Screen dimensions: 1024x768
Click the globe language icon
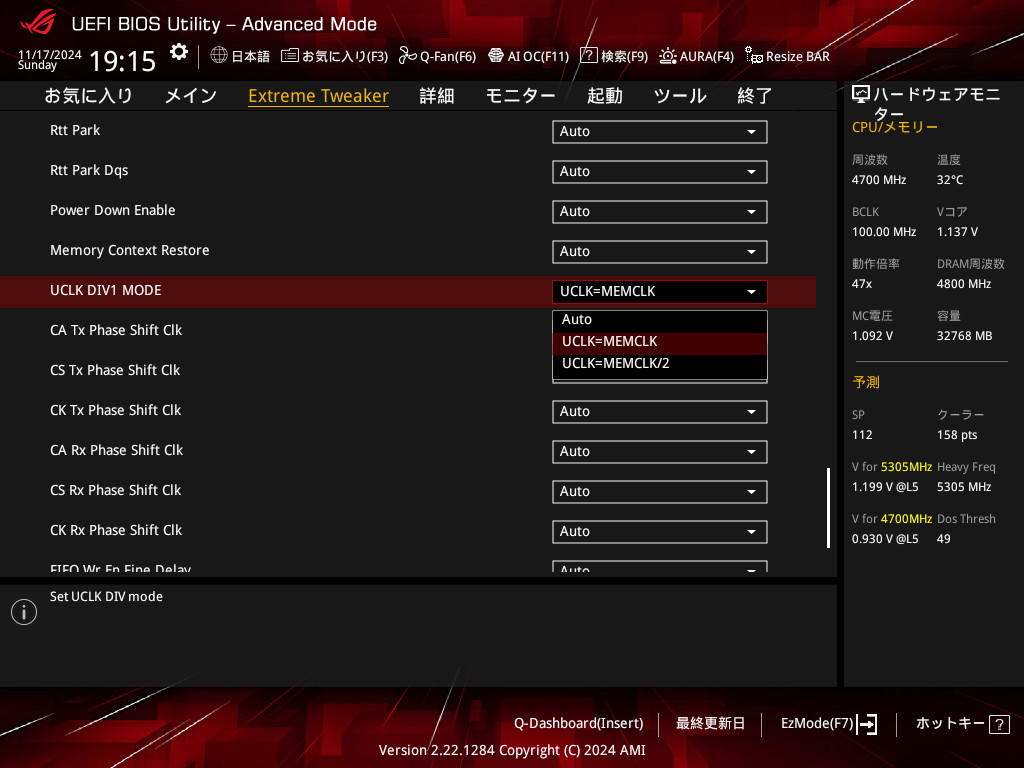tap(219, 56)
